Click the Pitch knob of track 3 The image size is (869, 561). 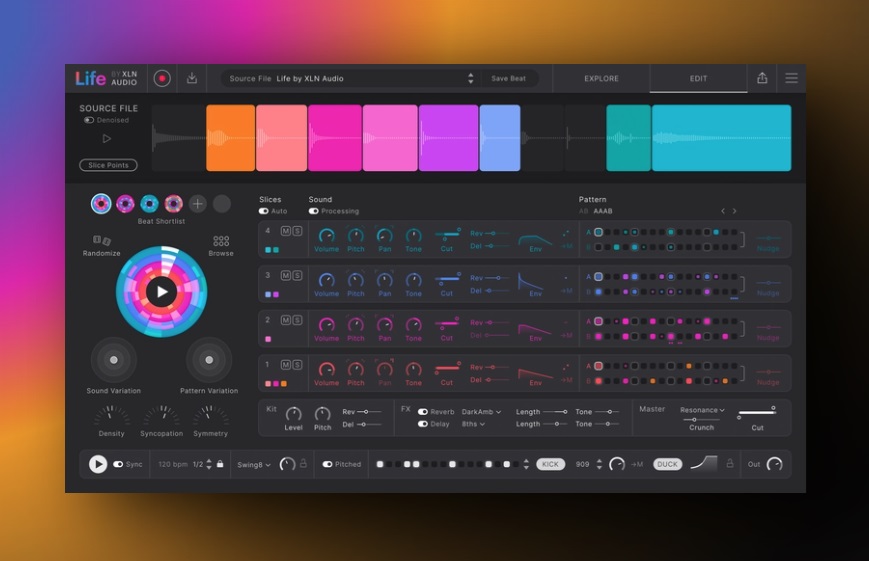[x=355, y=280]
